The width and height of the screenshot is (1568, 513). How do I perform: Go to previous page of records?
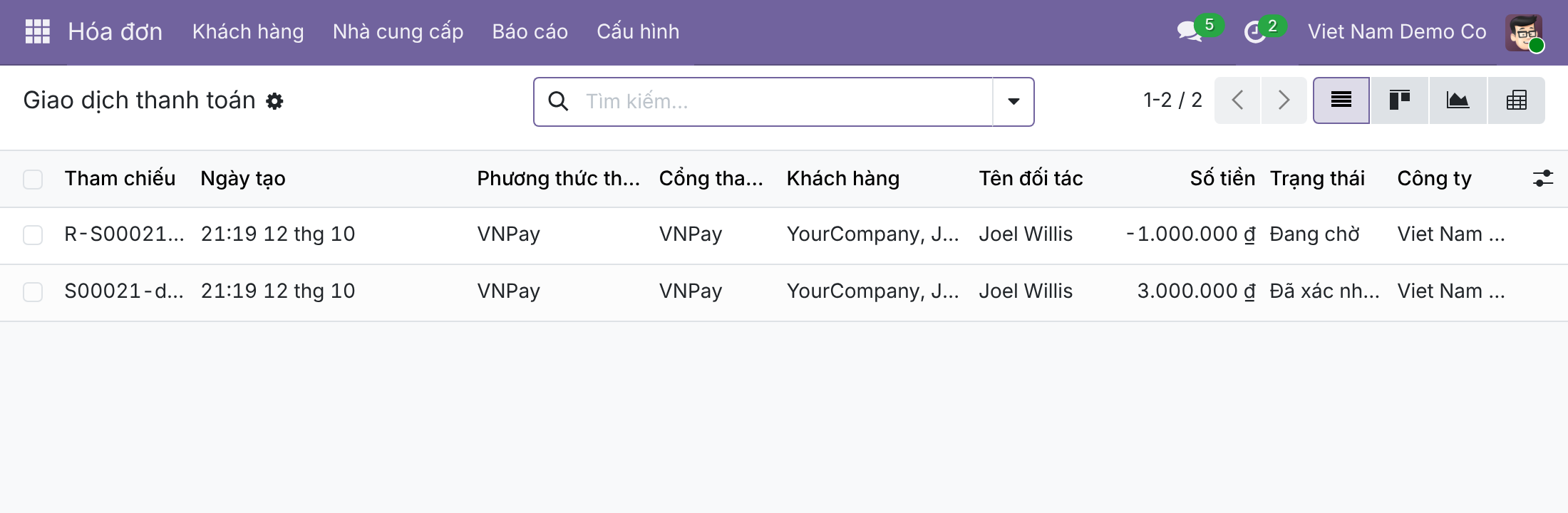[1237, 100]
